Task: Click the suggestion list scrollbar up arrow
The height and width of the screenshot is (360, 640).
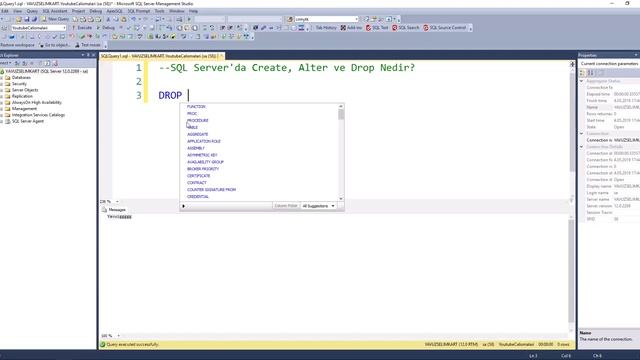Action: [341, 107]
